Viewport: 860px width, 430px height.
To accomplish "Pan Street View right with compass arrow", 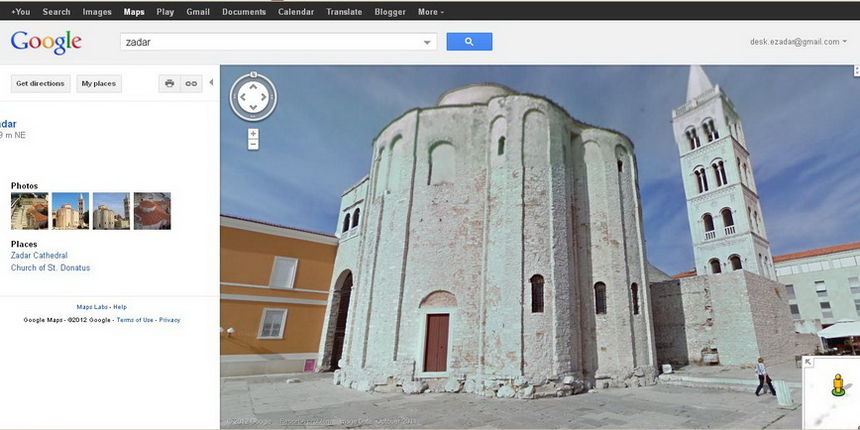I will point(264,97).
